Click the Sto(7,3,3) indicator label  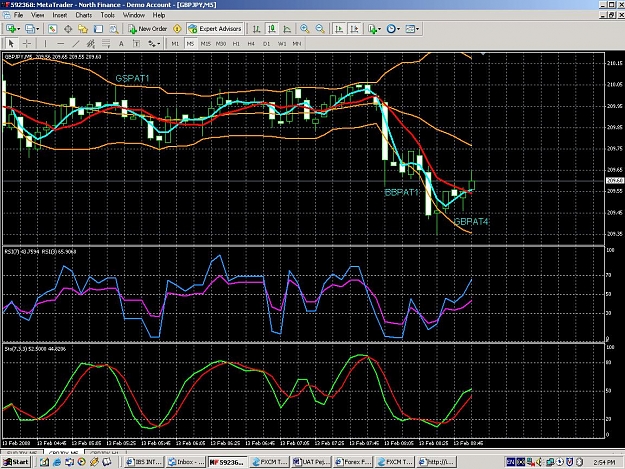35,349
